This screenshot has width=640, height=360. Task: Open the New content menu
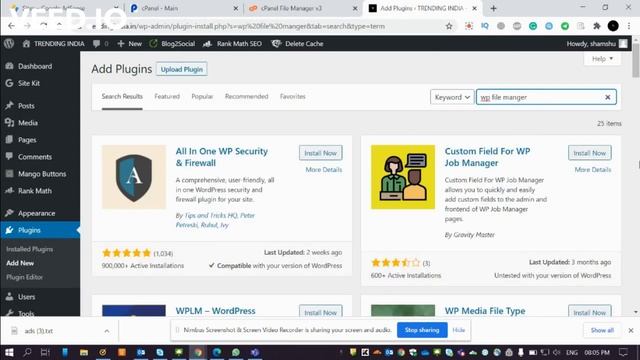coord(129,44)
